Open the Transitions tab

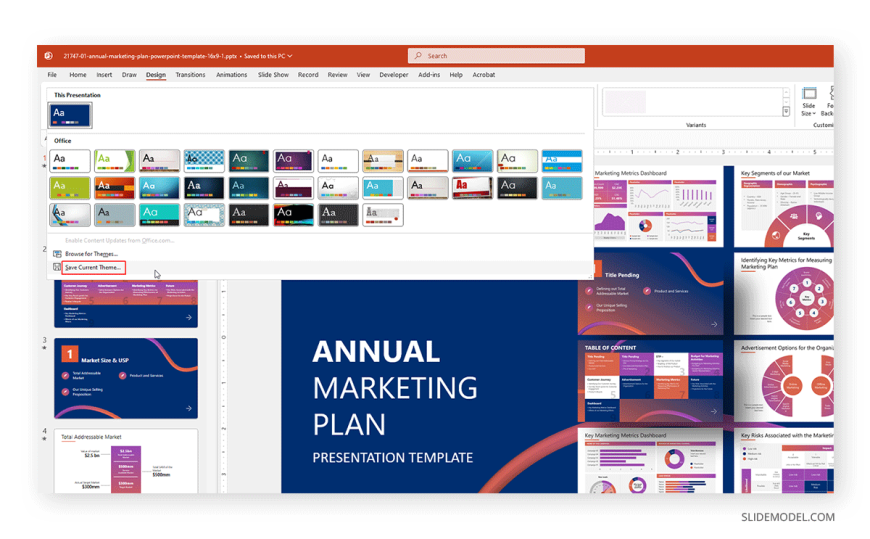190,74
